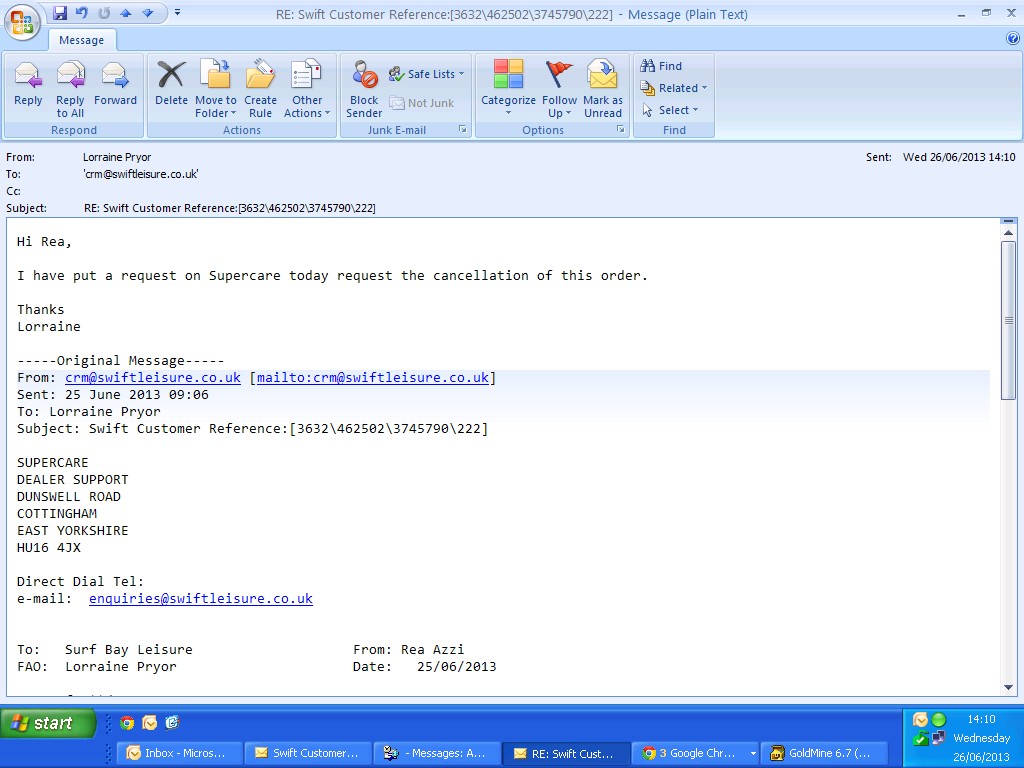Click the Outlook tray icon
Image resolution: width=1024 pixels, height=768 pixels.
point(920,720)
